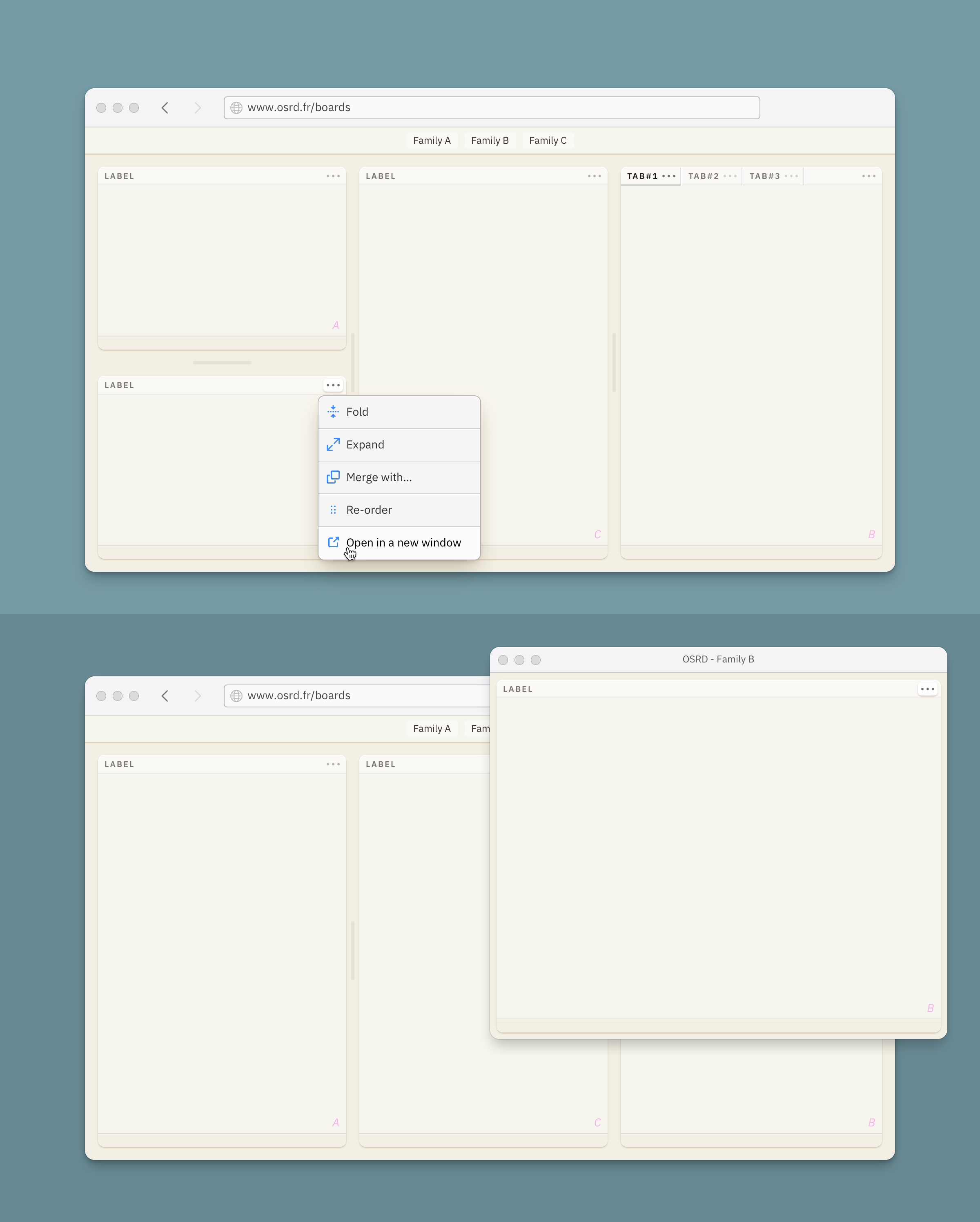Open three-dot menu in OSRD Family B window
This screenshot has width=980, height=1222.
click(x=927, y=689)
